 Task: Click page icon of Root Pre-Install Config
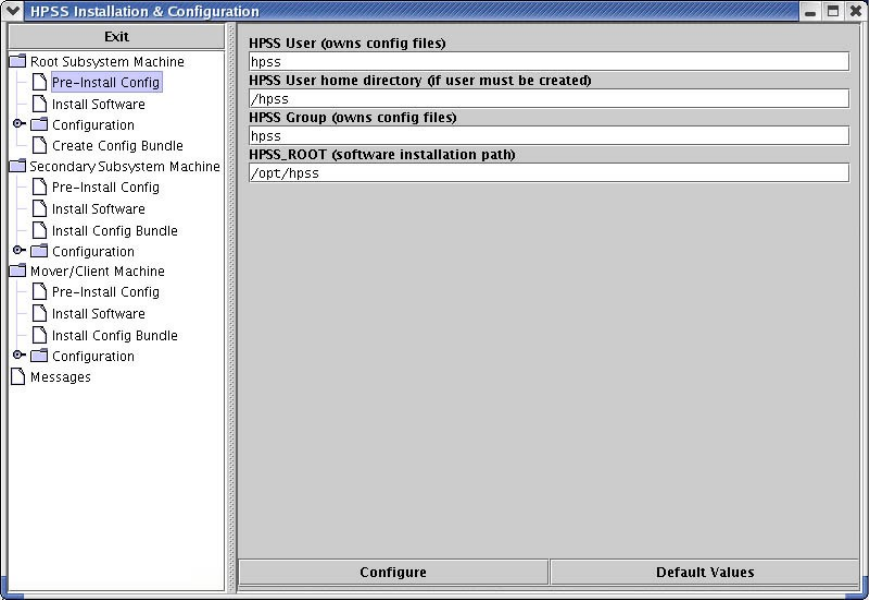click(x=39, y=82)
